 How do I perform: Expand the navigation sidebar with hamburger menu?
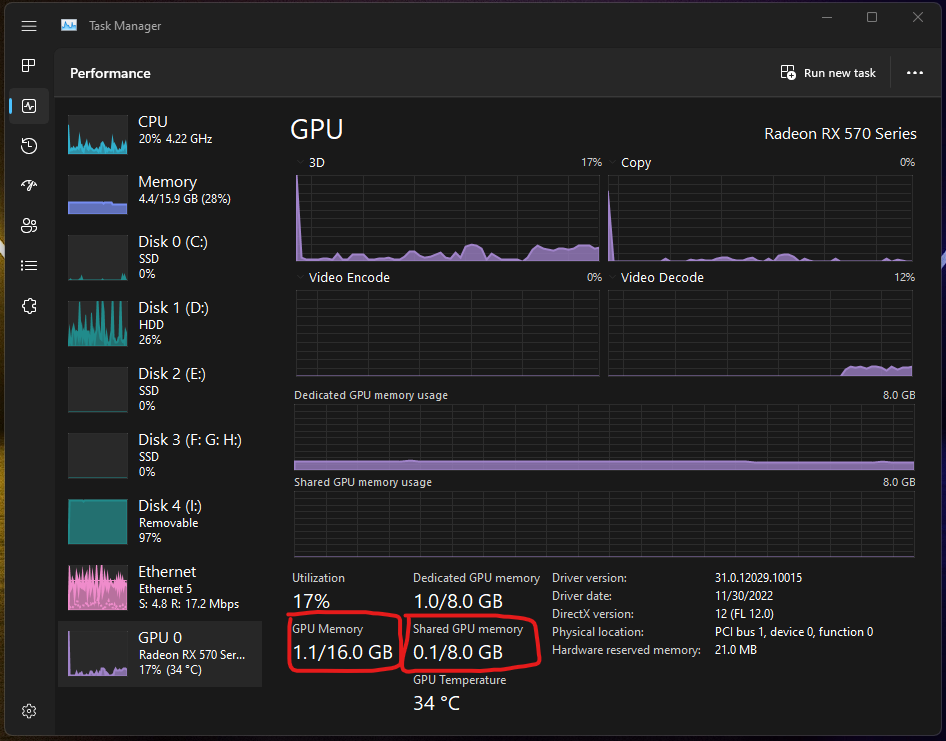coord(28,26)
